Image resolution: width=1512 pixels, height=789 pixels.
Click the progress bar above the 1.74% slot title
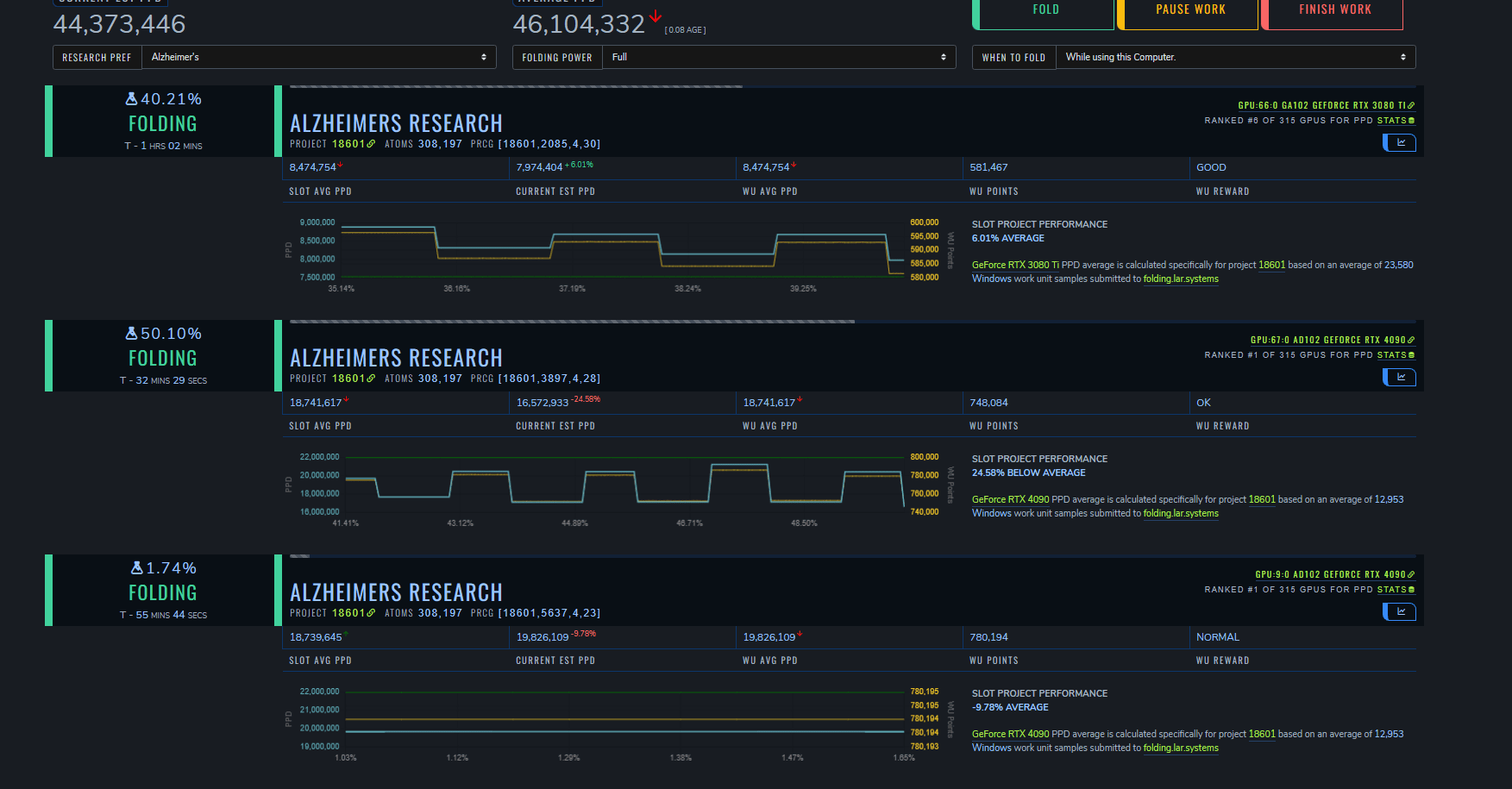point(852,555)
